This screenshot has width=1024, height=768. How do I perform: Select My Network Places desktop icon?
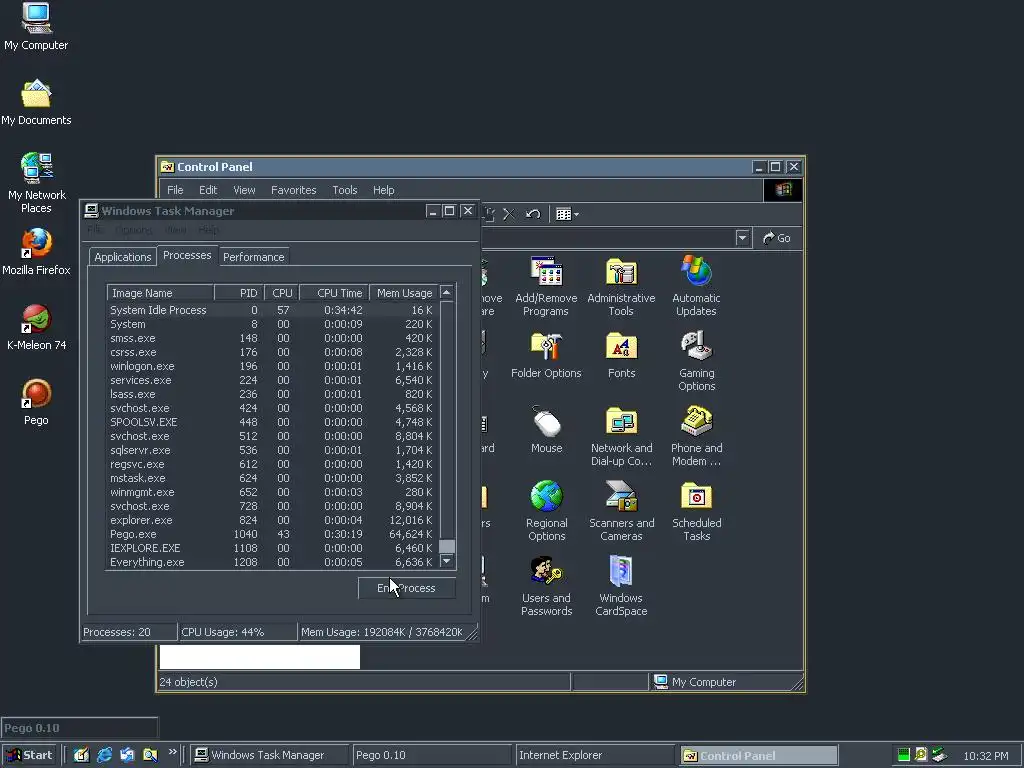37,184
